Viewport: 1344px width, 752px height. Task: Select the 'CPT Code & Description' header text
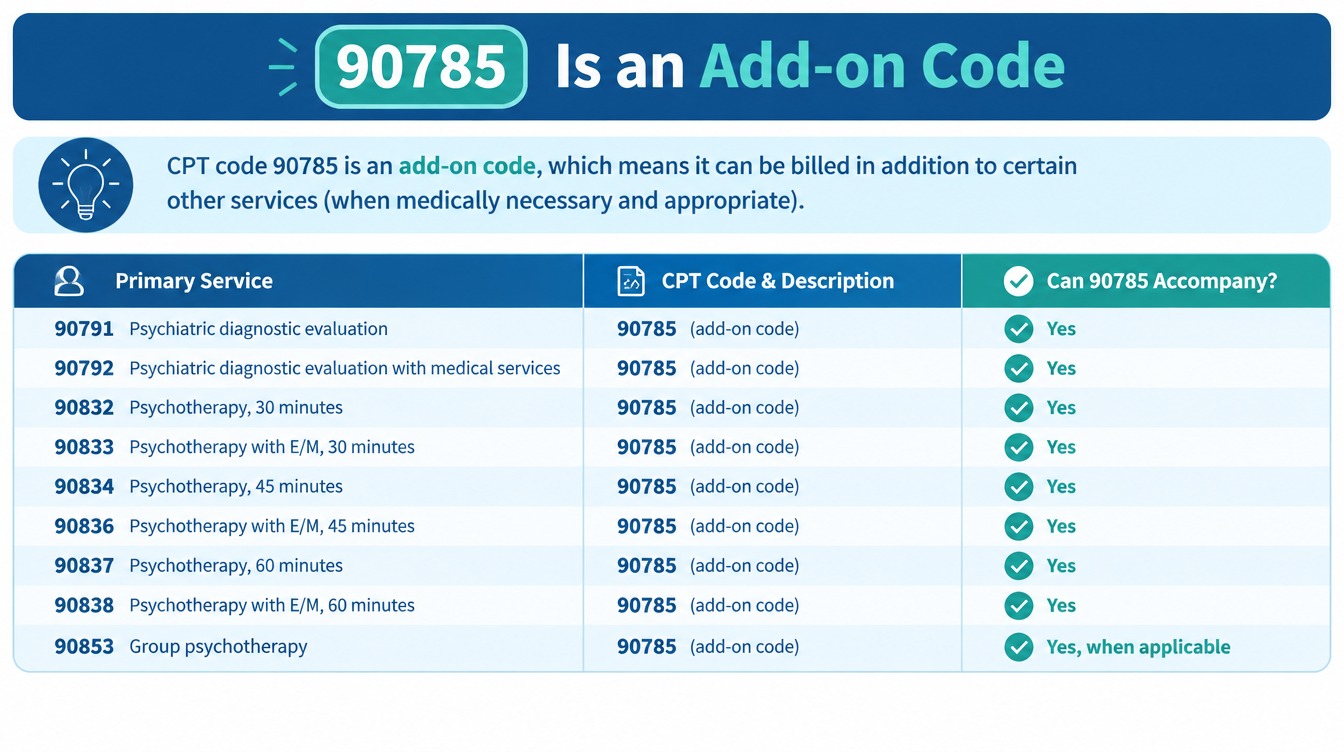(x=778, y=281)
